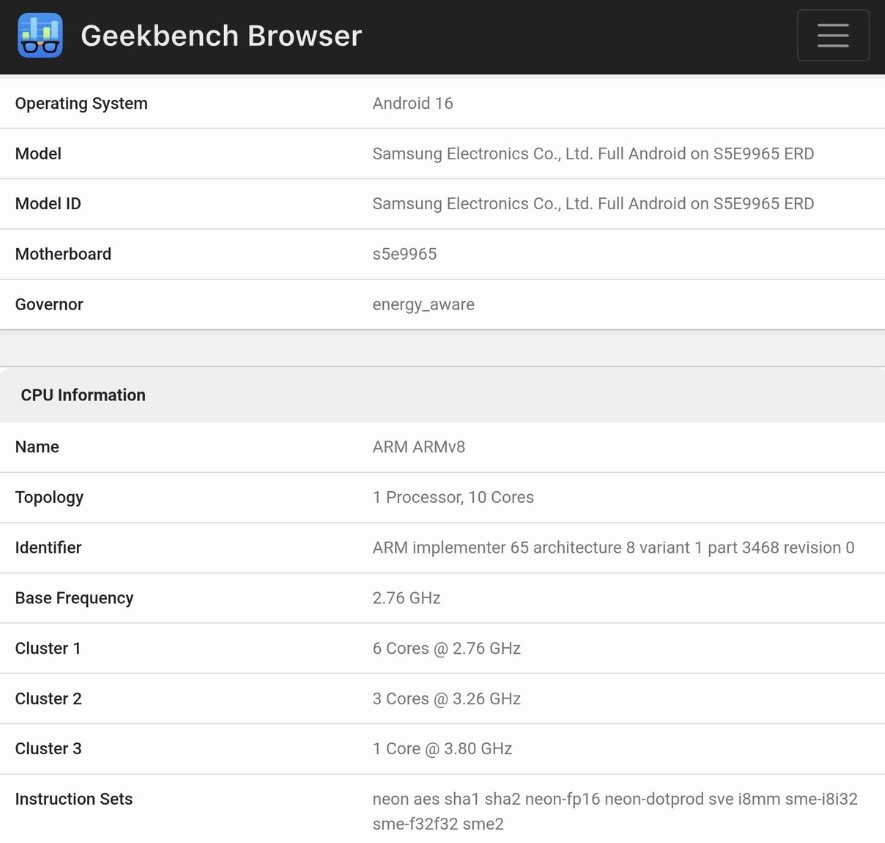Select Cluster 1 cores value
This screenshot has height=843, width=885.
(x=446, y=649)
